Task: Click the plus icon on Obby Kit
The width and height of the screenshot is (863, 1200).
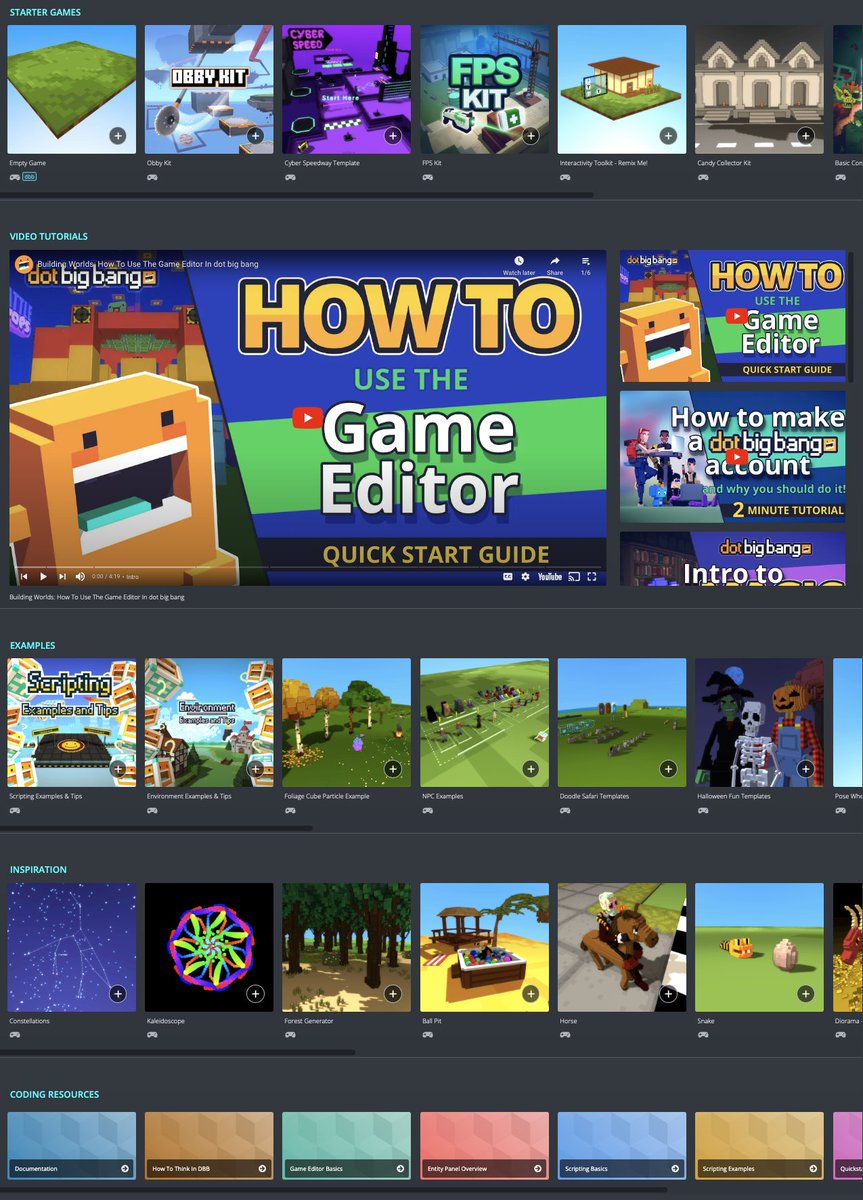Action: pos(255,136)
